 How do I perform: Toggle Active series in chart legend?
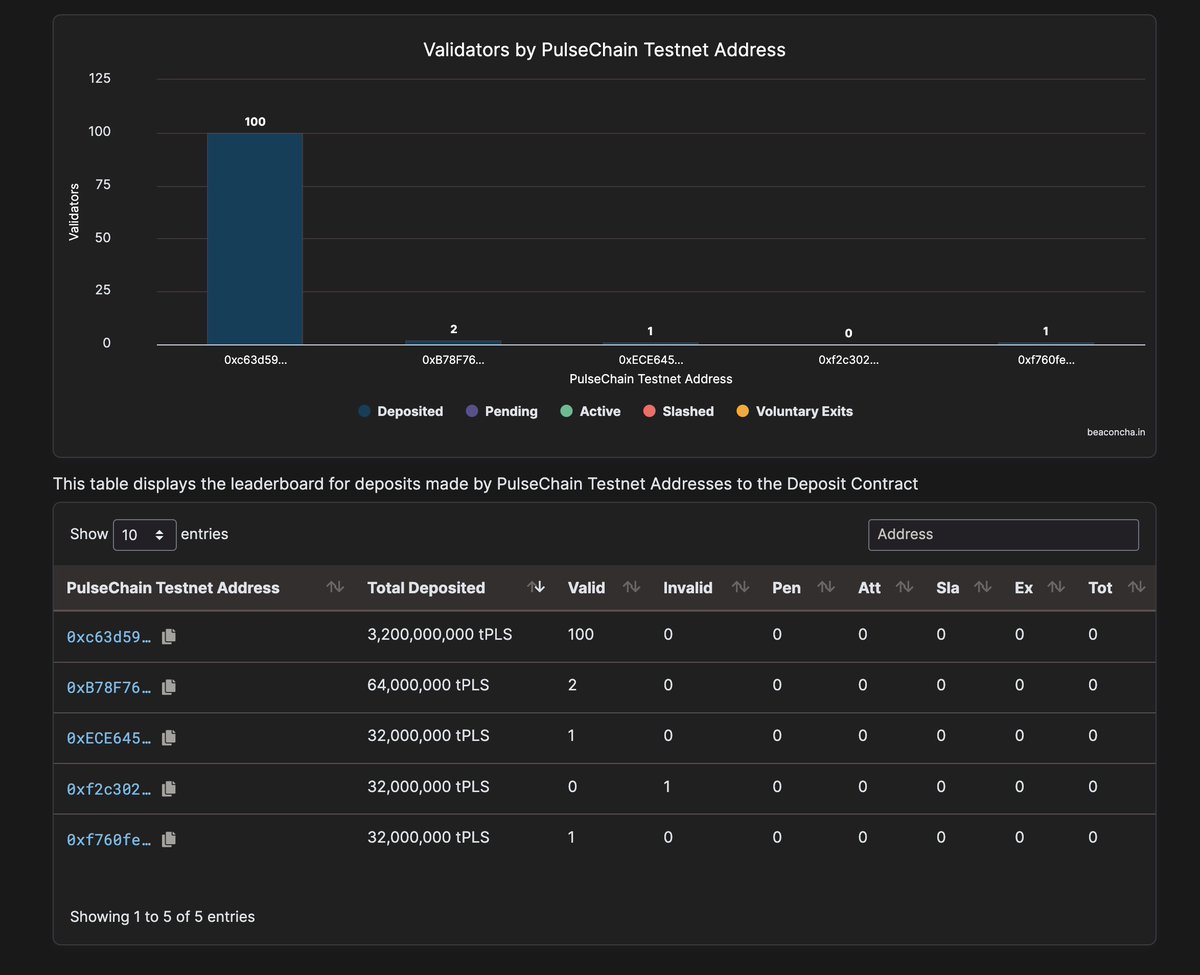pos(590,411)
